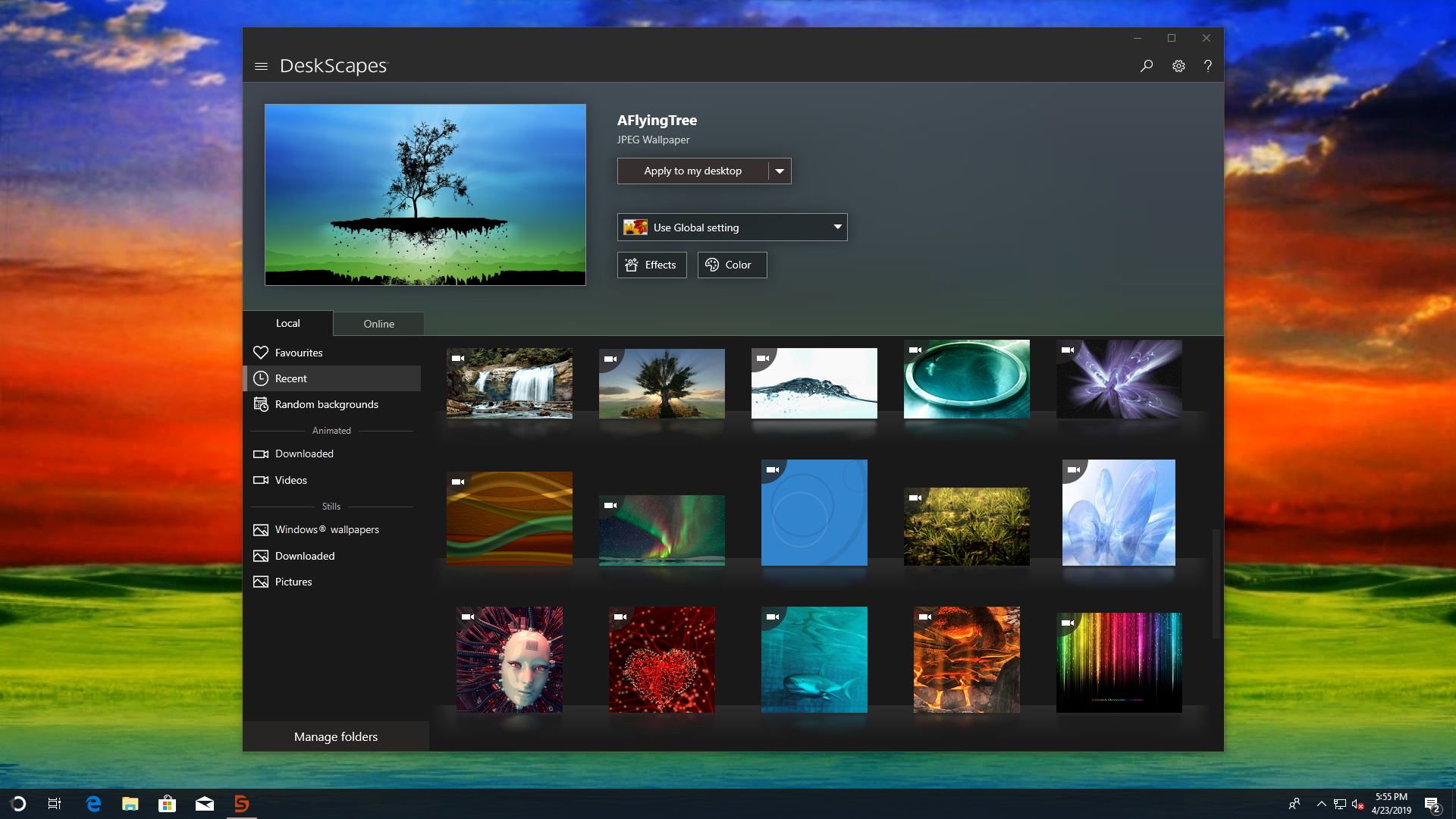The width and height of the screenshot is (1456, 819).
Task: Click the camera icon next to Videos
Action: [x=261, y=480]
